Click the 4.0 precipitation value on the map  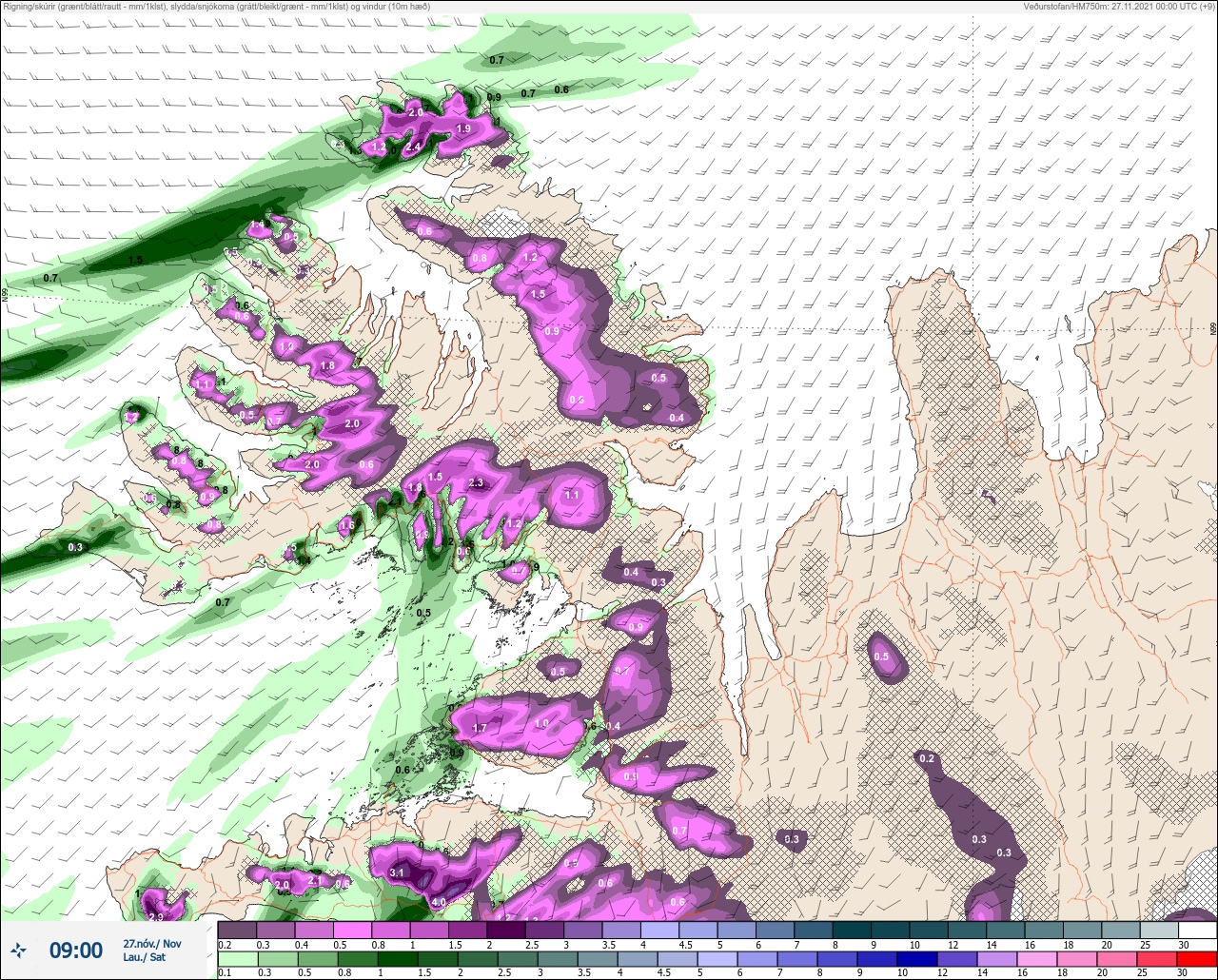click(x=439, y=902)
